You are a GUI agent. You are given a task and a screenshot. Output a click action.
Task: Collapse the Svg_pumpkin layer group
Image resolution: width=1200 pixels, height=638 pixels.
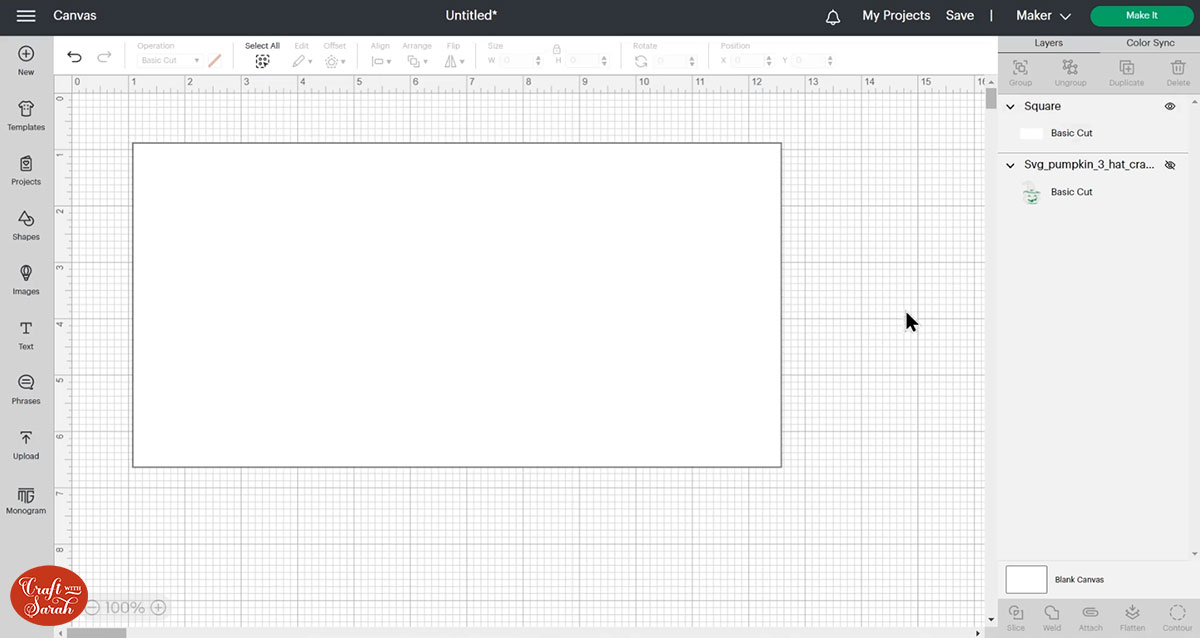[1010, 165]
